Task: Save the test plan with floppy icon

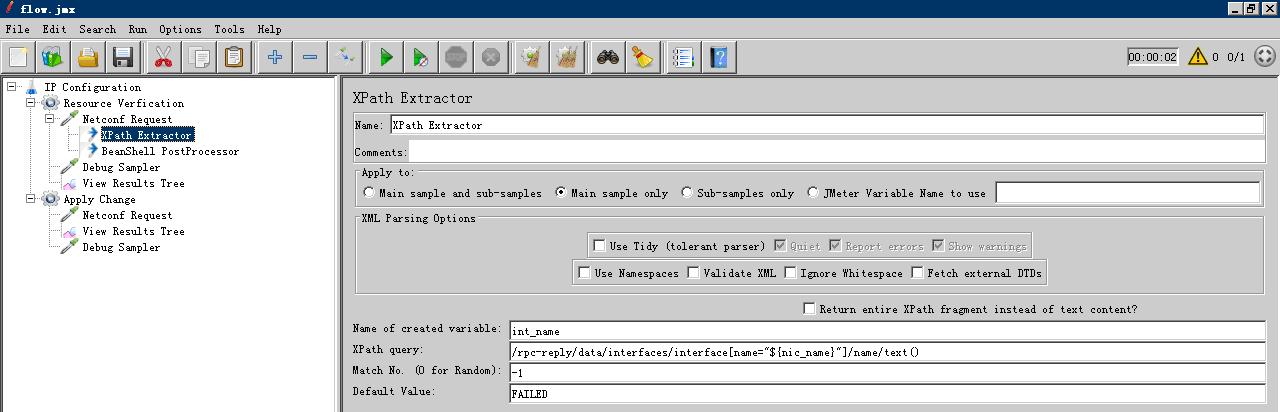Action: [123, 57]
